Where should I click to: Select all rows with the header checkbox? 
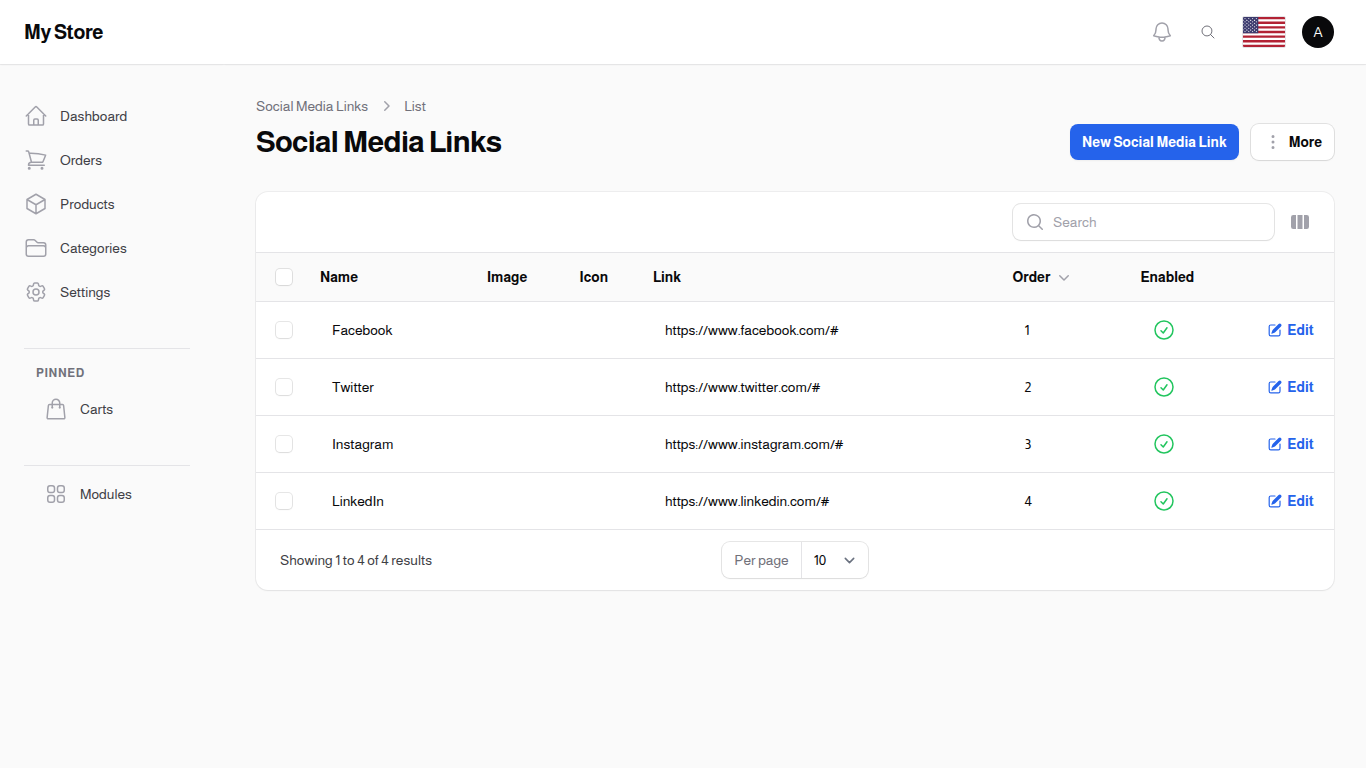click(284, 277)
